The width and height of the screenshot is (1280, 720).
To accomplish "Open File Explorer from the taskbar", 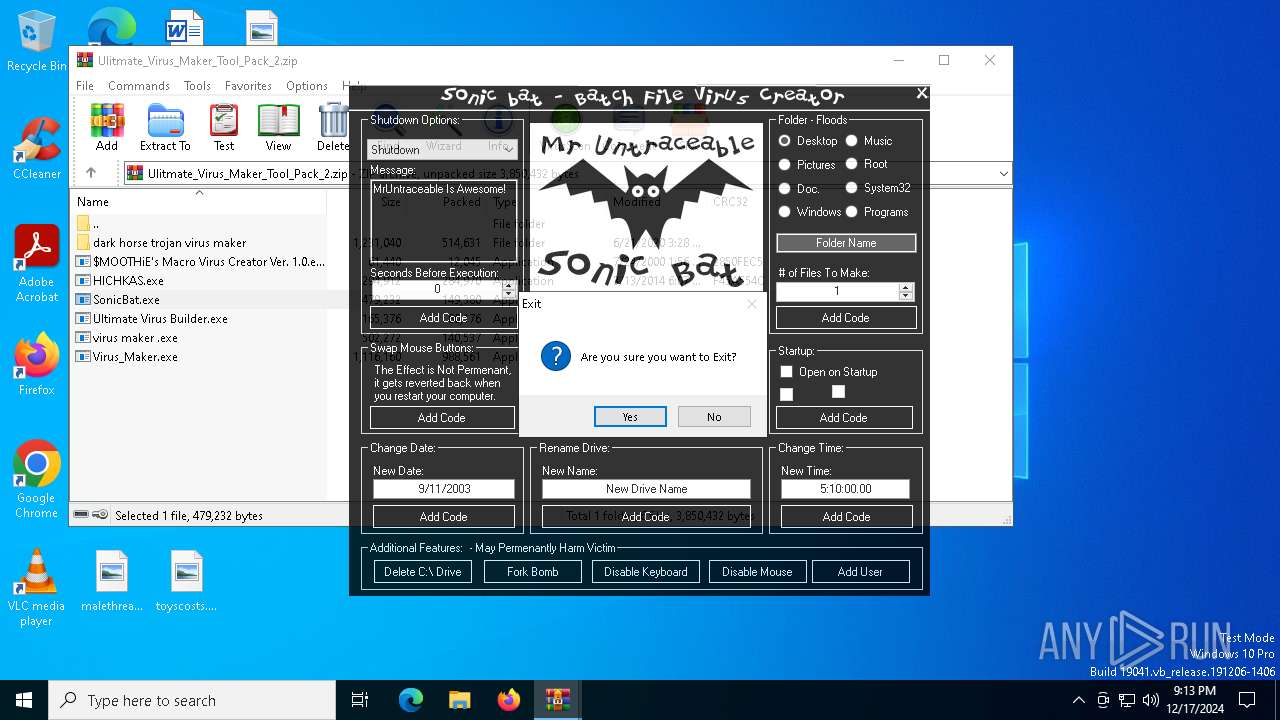I will 459,700.
